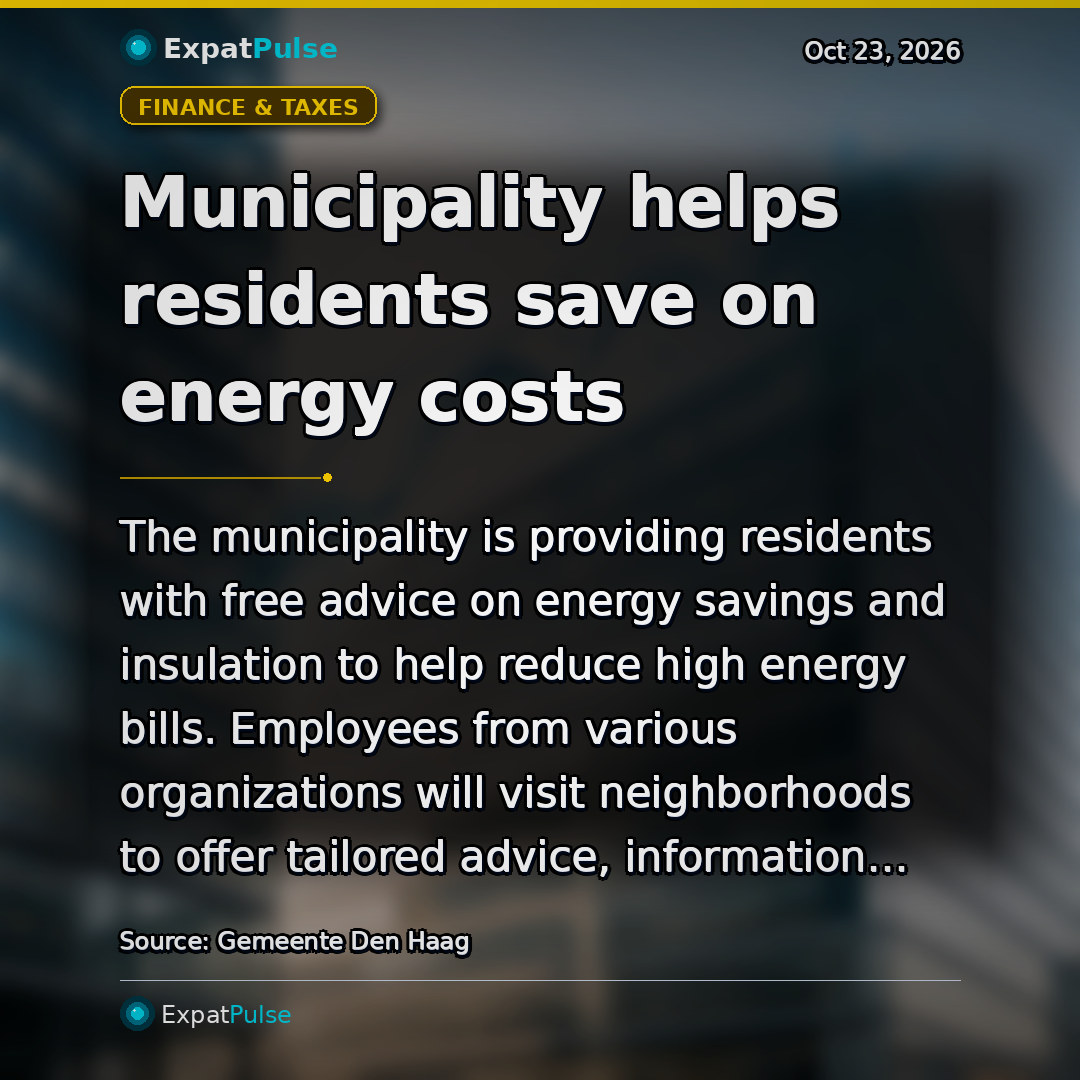Image resolution: width=1080 pixels, height=1080 pixels.
Task: Click the article summary about free energy advice
Action: [532, 696]
